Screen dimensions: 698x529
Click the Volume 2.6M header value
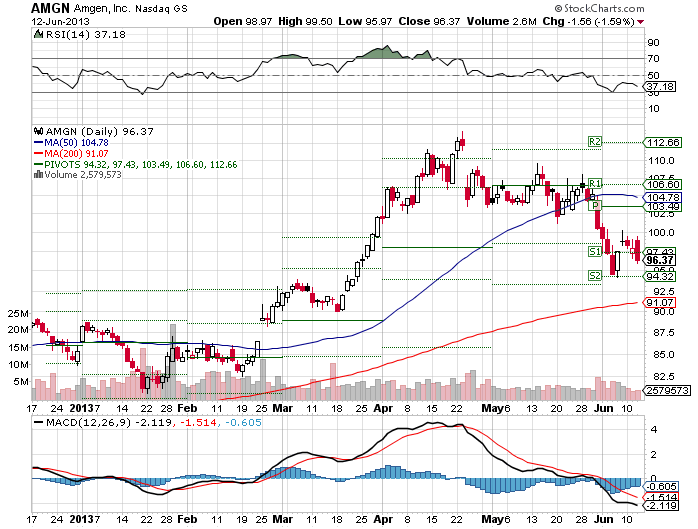pos(501,21)
